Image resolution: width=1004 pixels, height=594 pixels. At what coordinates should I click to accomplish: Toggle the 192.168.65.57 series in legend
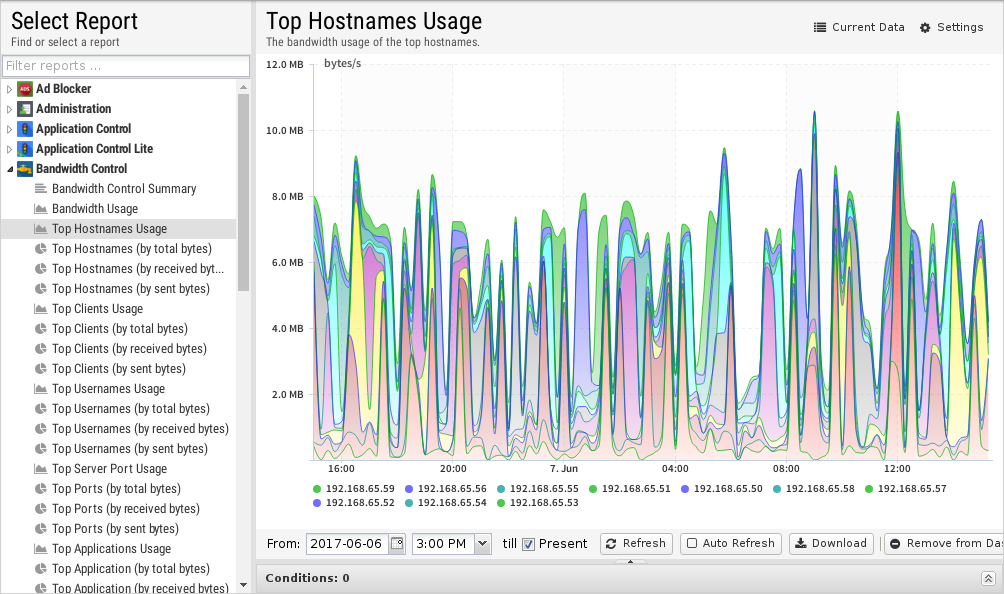point(905,488)
